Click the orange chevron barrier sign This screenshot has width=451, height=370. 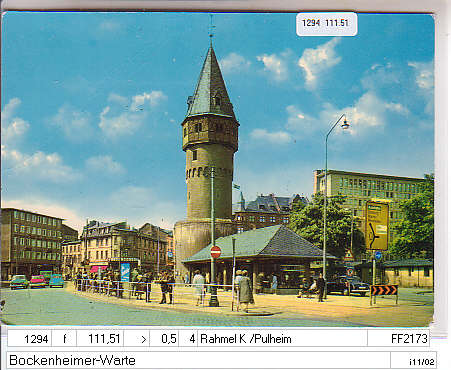[384, 290]
